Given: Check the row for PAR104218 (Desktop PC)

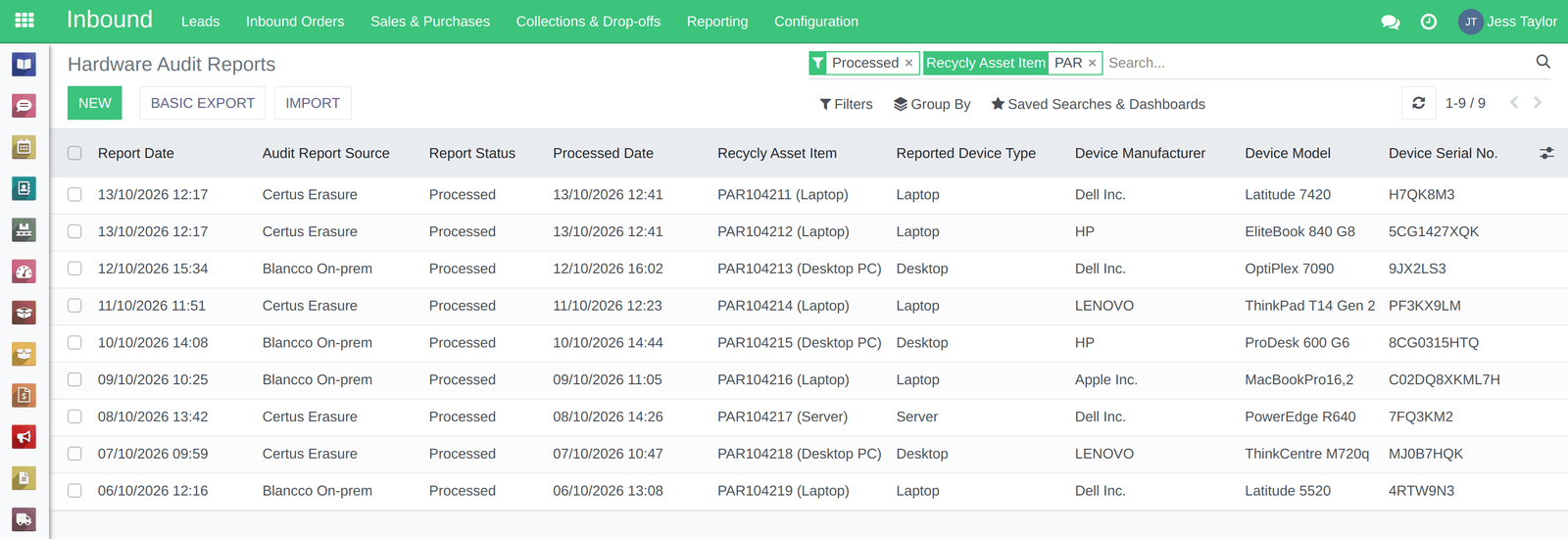Looking at the screenshot, I should [x=74, y=454].
